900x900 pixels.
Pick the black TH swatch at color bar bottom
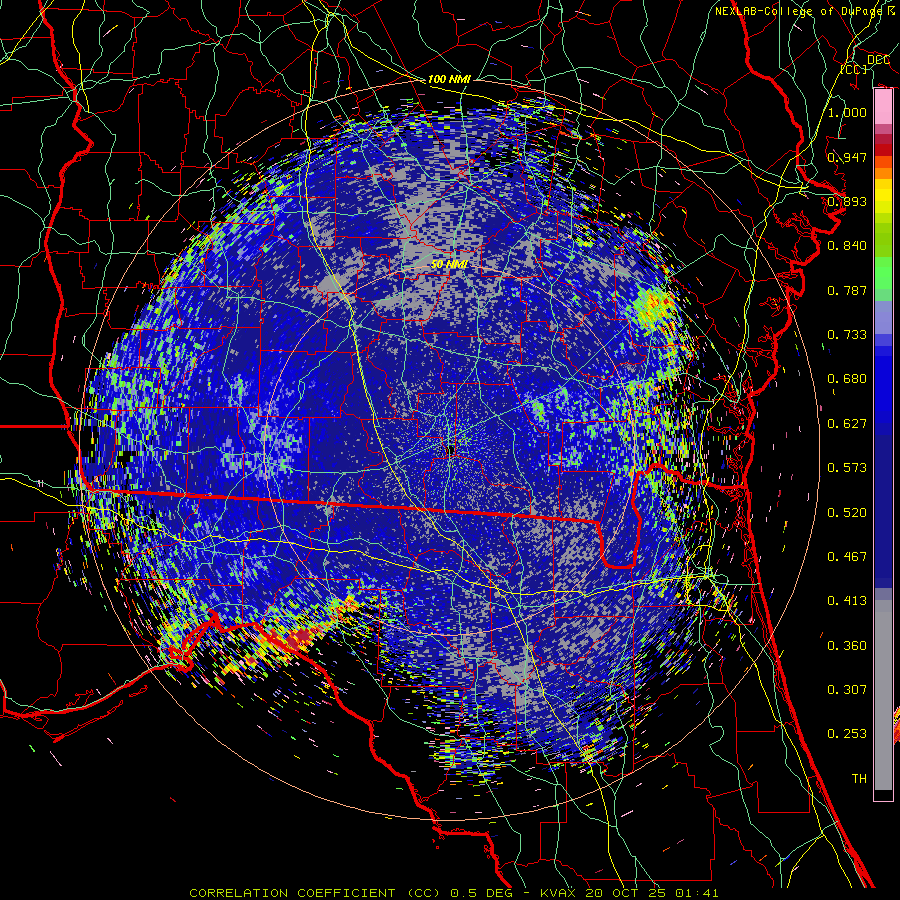[x=883, y=795]
